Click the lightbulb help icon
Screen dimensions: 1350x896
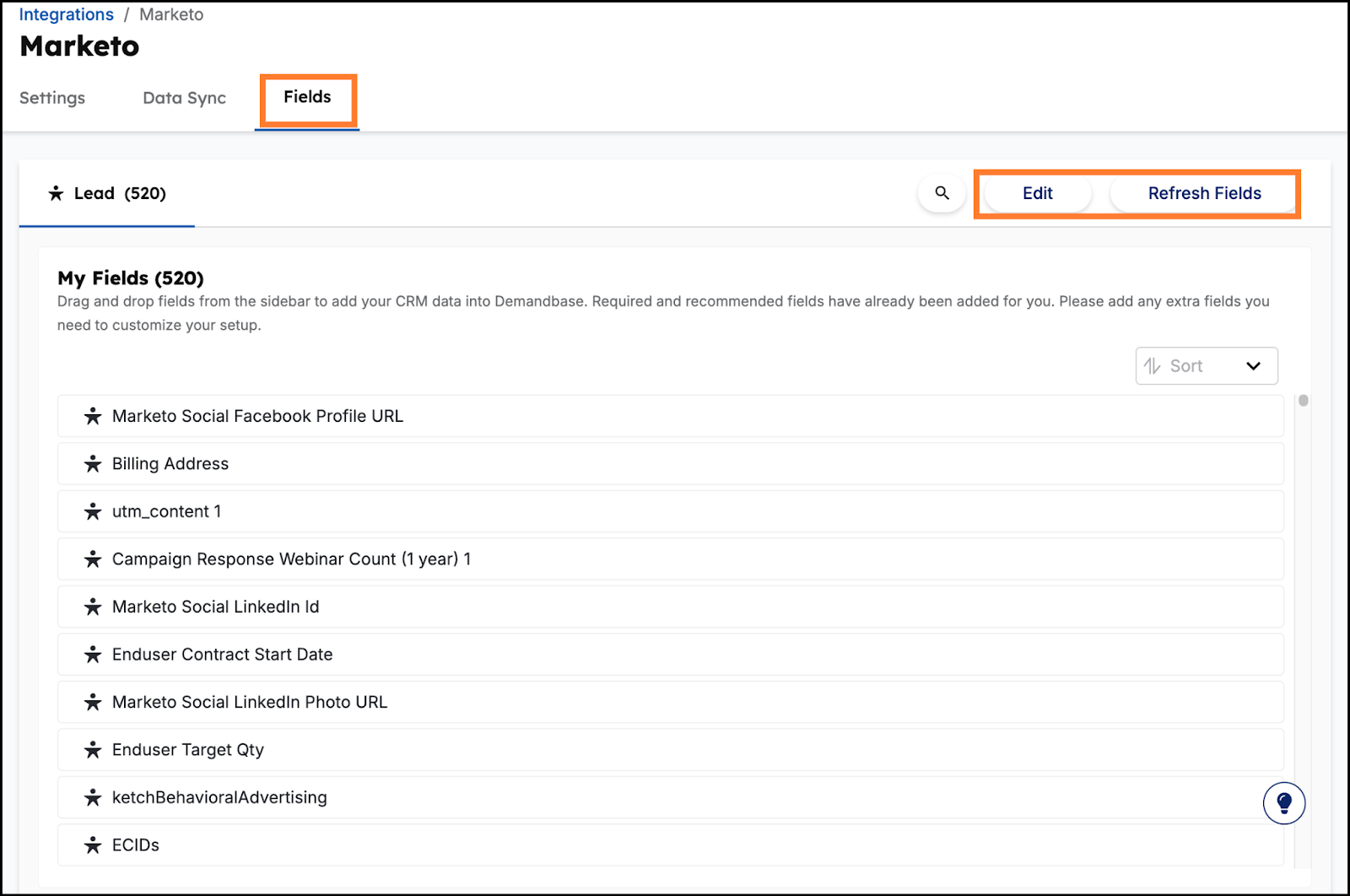point(1284,802)
